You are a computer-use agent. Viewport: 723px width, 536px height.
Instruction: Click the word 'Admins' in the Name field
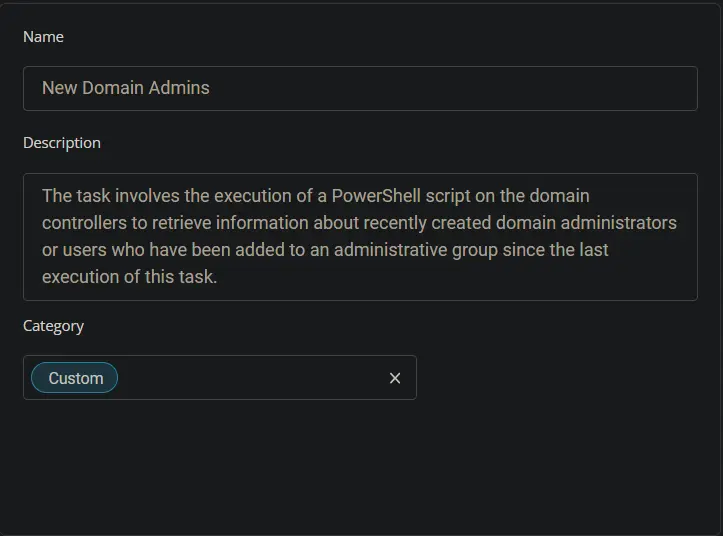(179, 88)
